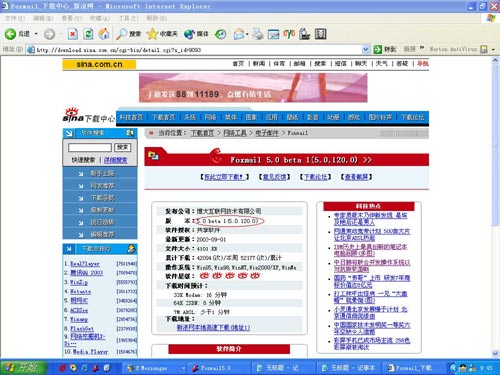The height and width of the screenshot is (375, 500).
Task: Click the view screenshot link in brackets
Action: (356, 177)
